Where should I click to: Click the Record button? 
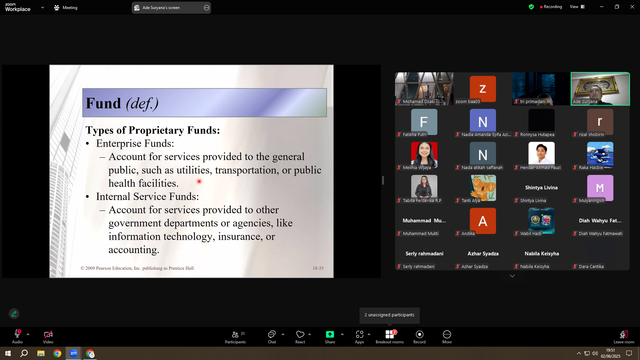tap(419, 337)
